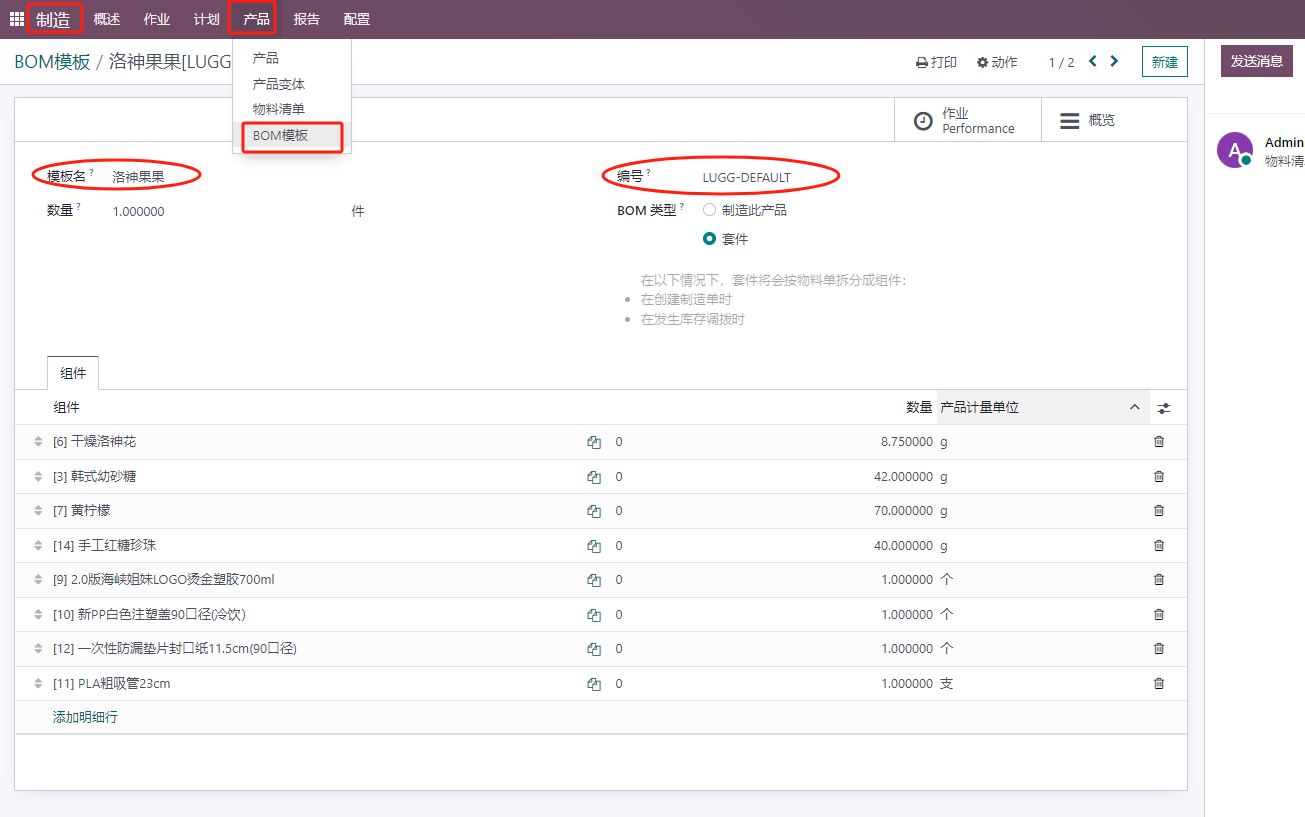Expand the 配置 menu
The width and height of the screenshot is (1305, 817).
click(356, 19)
